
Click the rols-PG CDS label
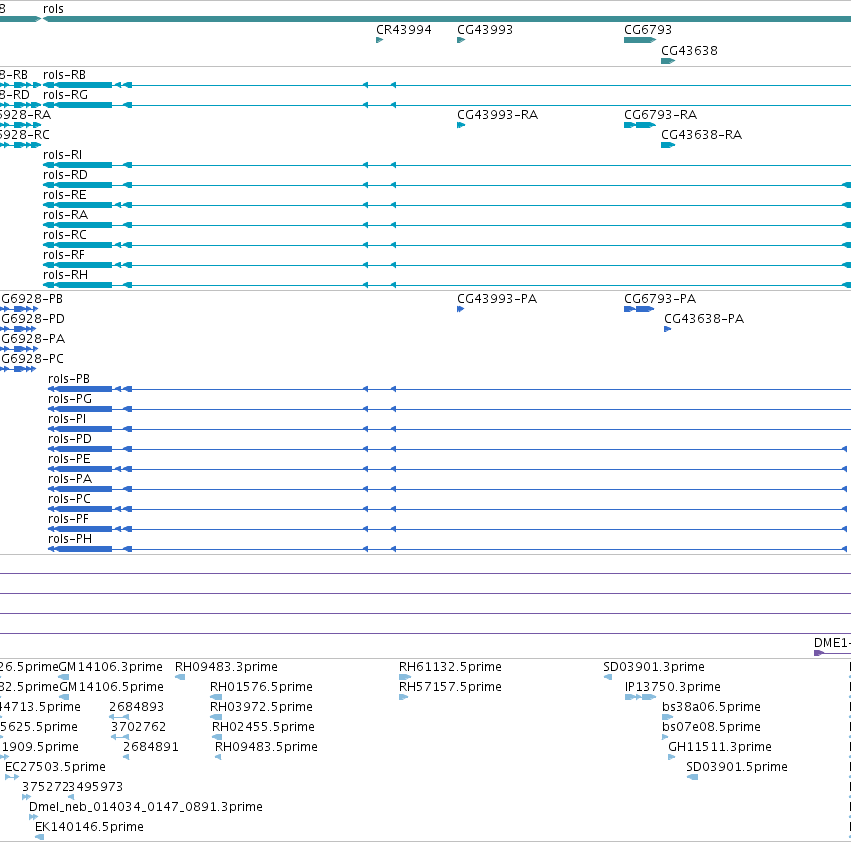pos(69,399)
